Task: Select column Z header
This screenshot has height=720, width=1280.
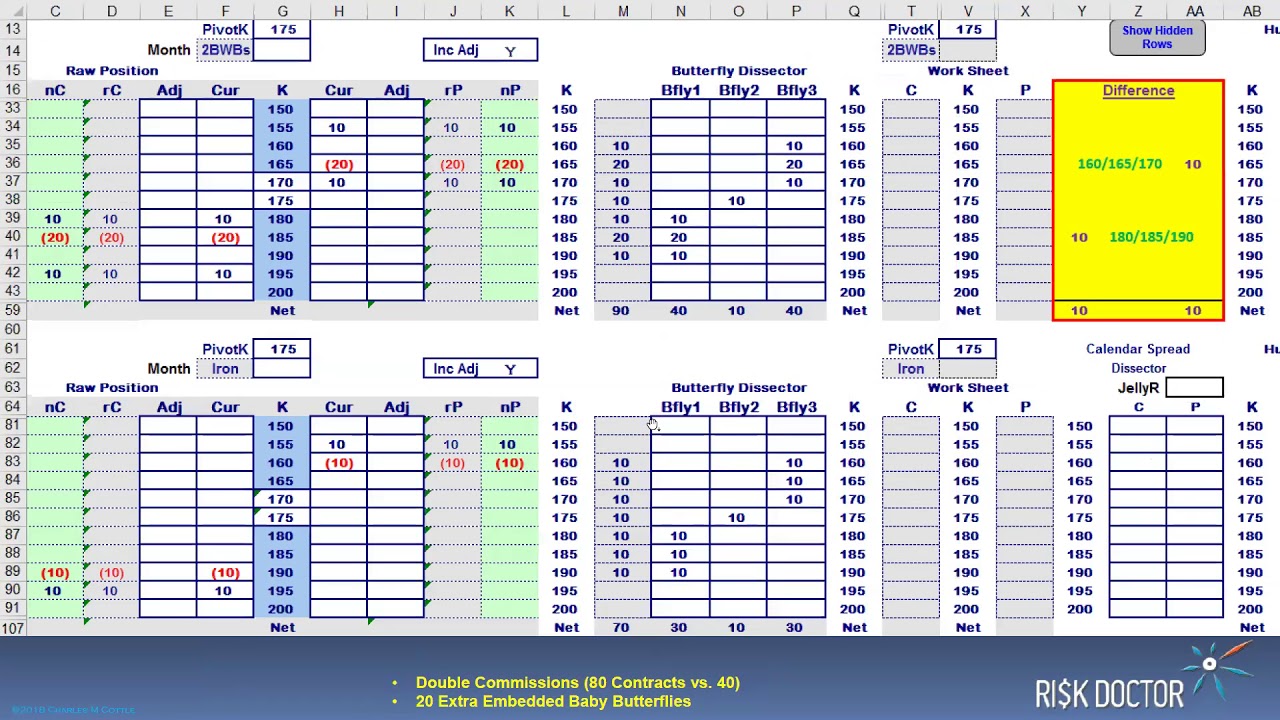Action: coord(1138,11)
